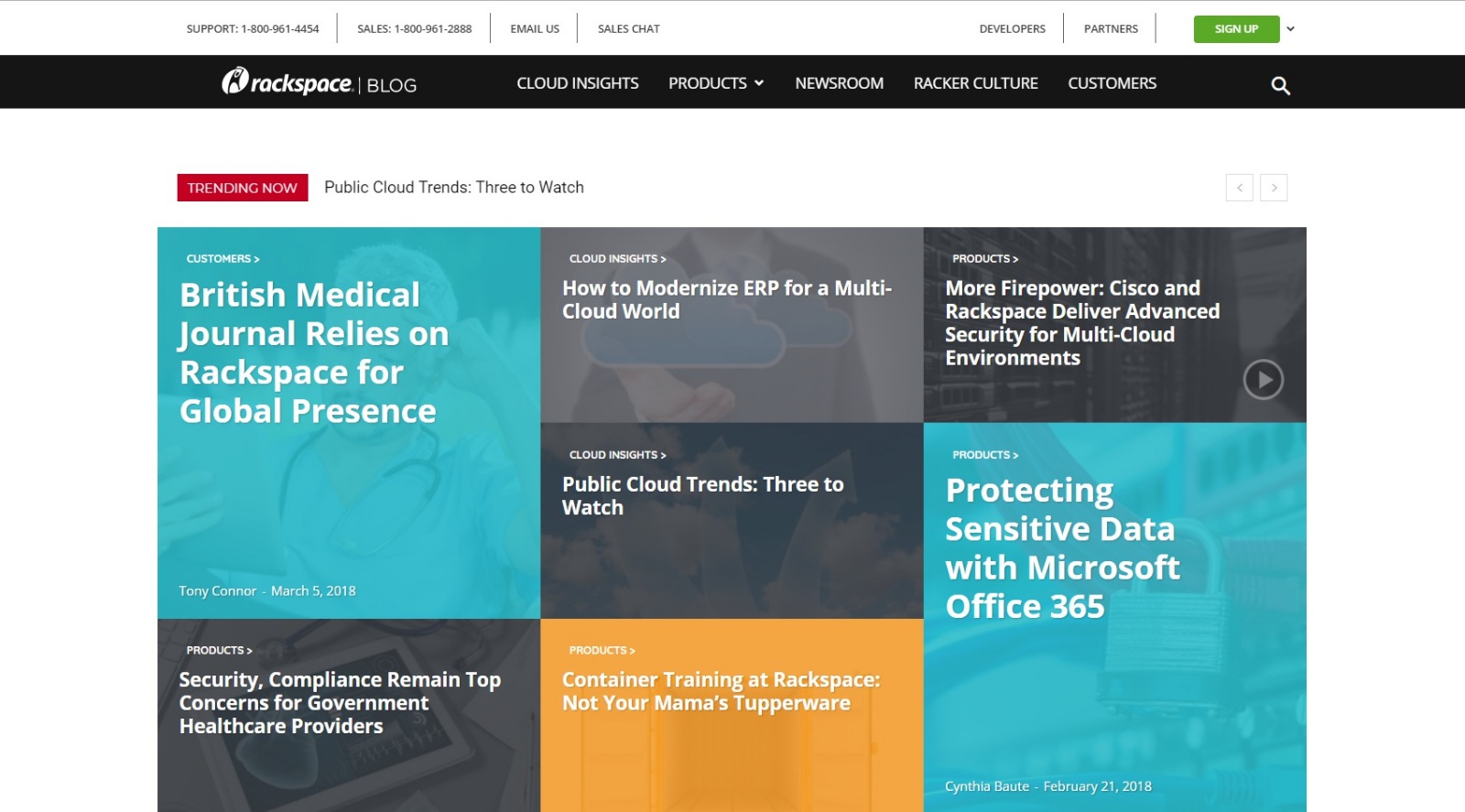Click the Sales phone number link
Image resolution: width=1465 pixels, height=812 pixels.
point(415,29)
